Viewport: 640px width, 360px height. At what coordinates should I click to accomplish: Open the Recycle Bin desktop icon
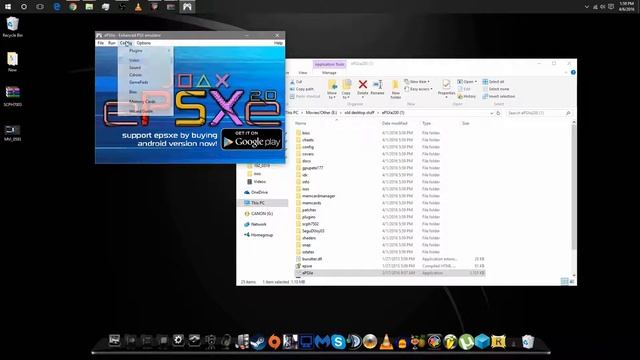pos(12,27)
